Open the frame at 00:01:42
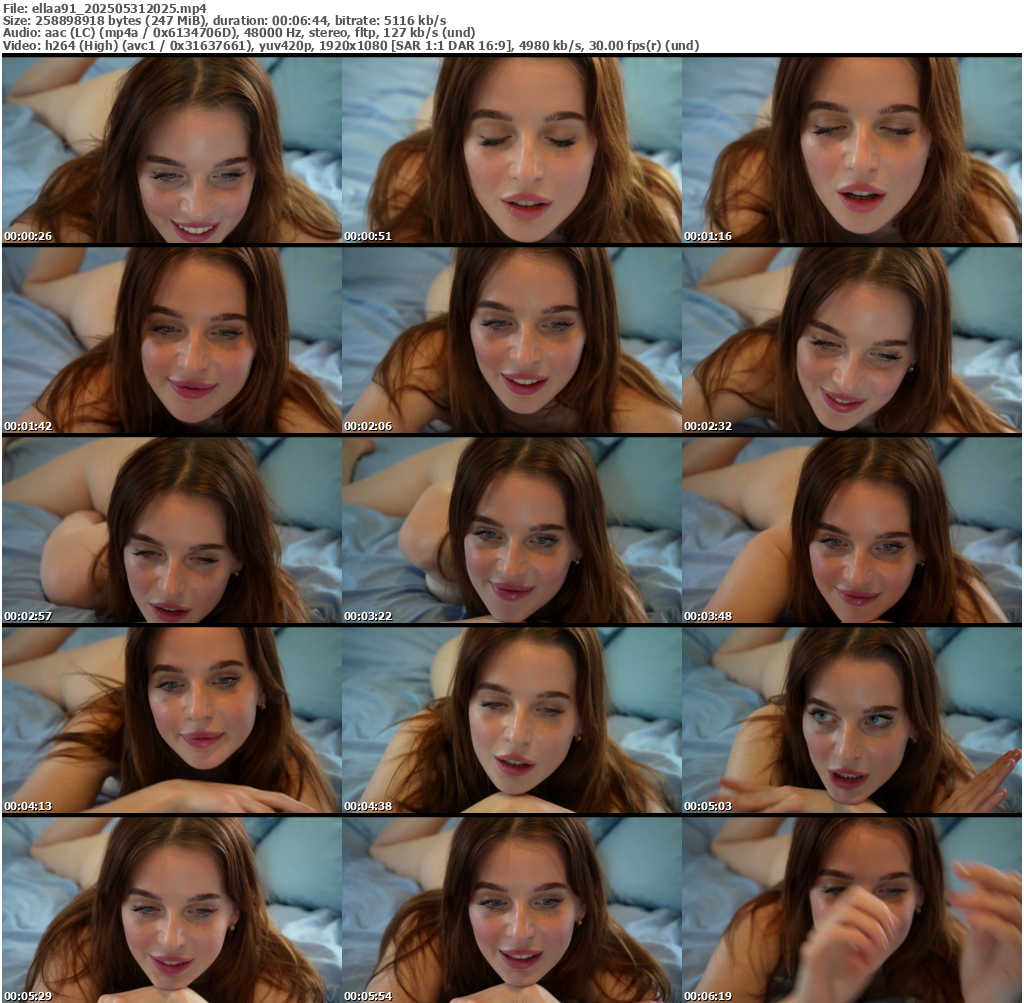Viewport: 1024px width, 1003px height. coord(172,340)
